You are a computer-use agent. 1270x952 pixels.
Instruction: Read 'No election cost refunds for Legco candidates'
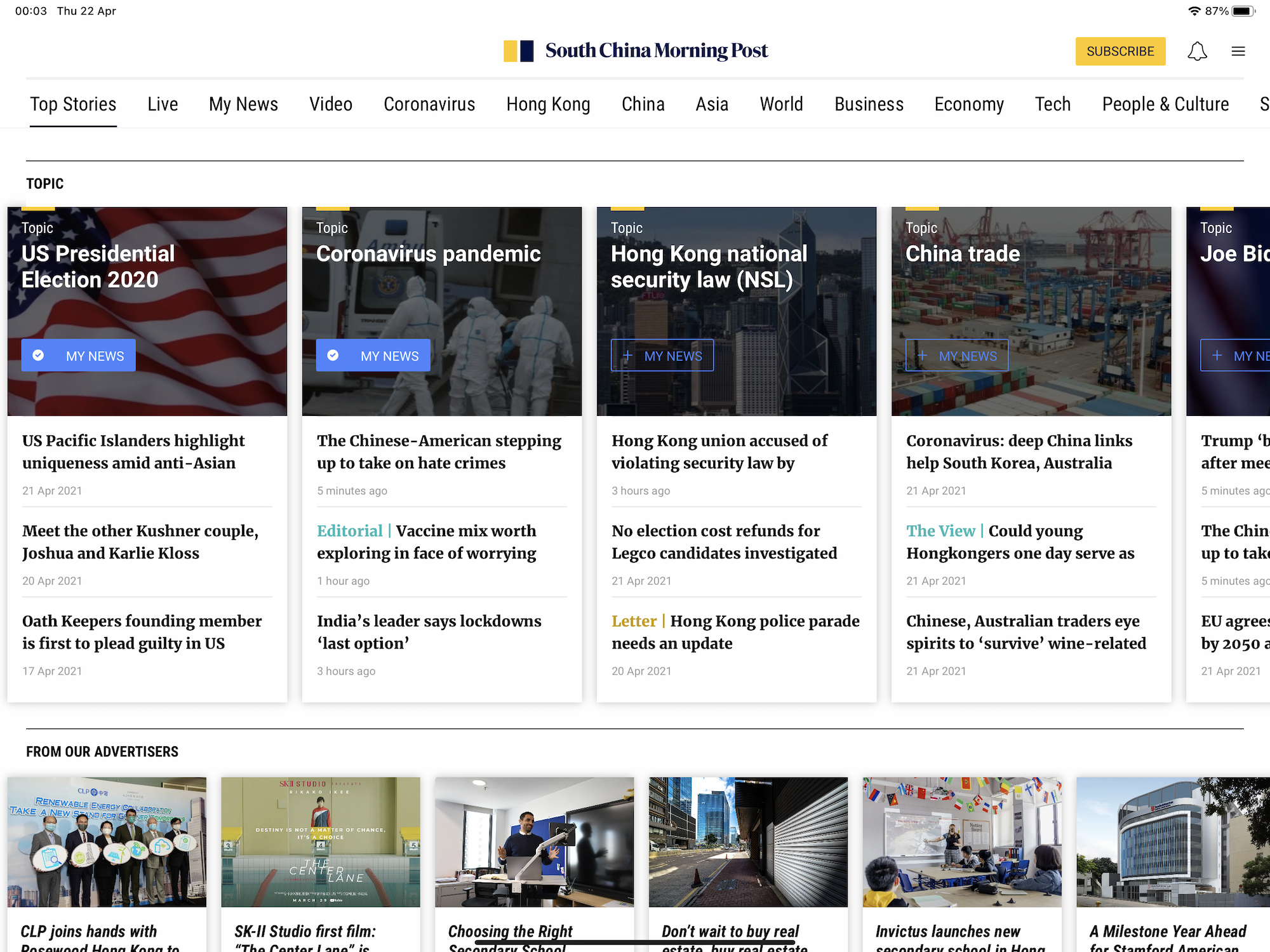[x=725, y=542]
